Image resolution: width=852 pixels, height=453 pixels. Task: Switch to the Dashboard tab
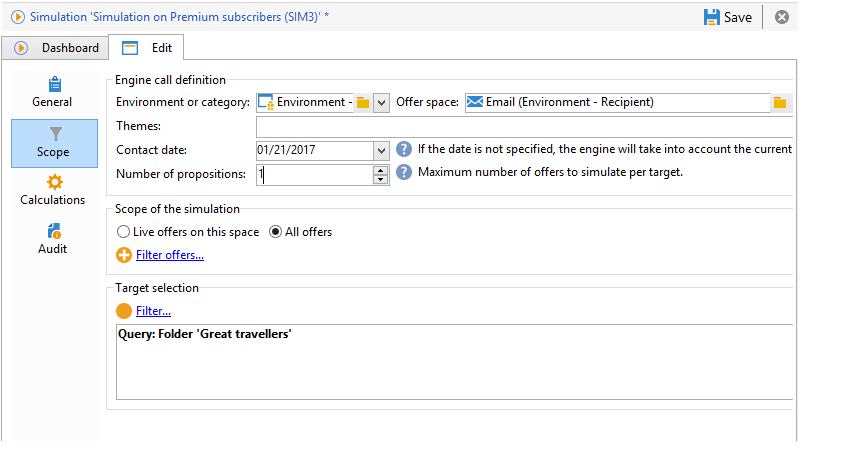[55, 48]
